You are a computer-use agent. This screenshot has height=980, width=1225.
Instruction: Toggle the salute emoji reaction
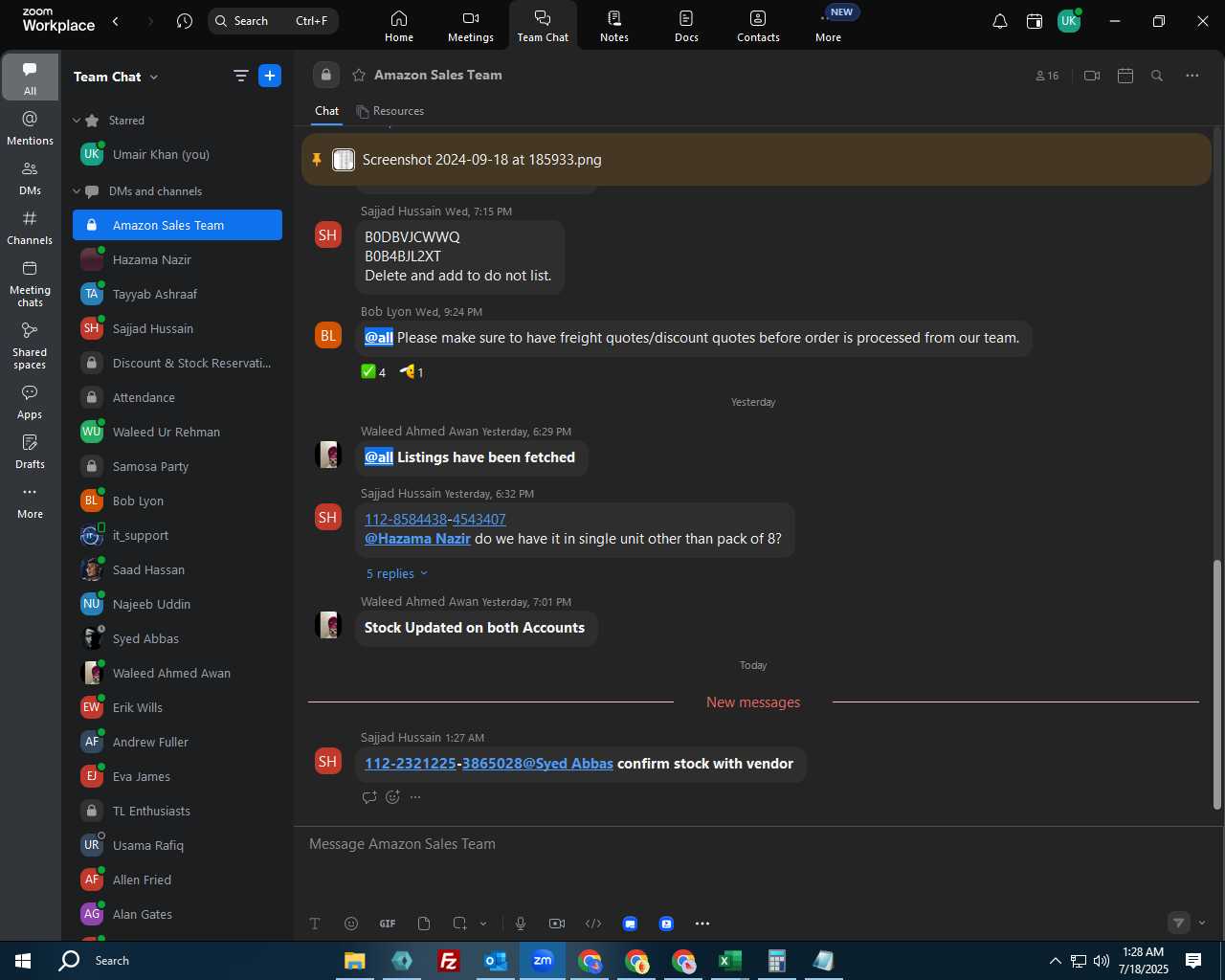412,372
